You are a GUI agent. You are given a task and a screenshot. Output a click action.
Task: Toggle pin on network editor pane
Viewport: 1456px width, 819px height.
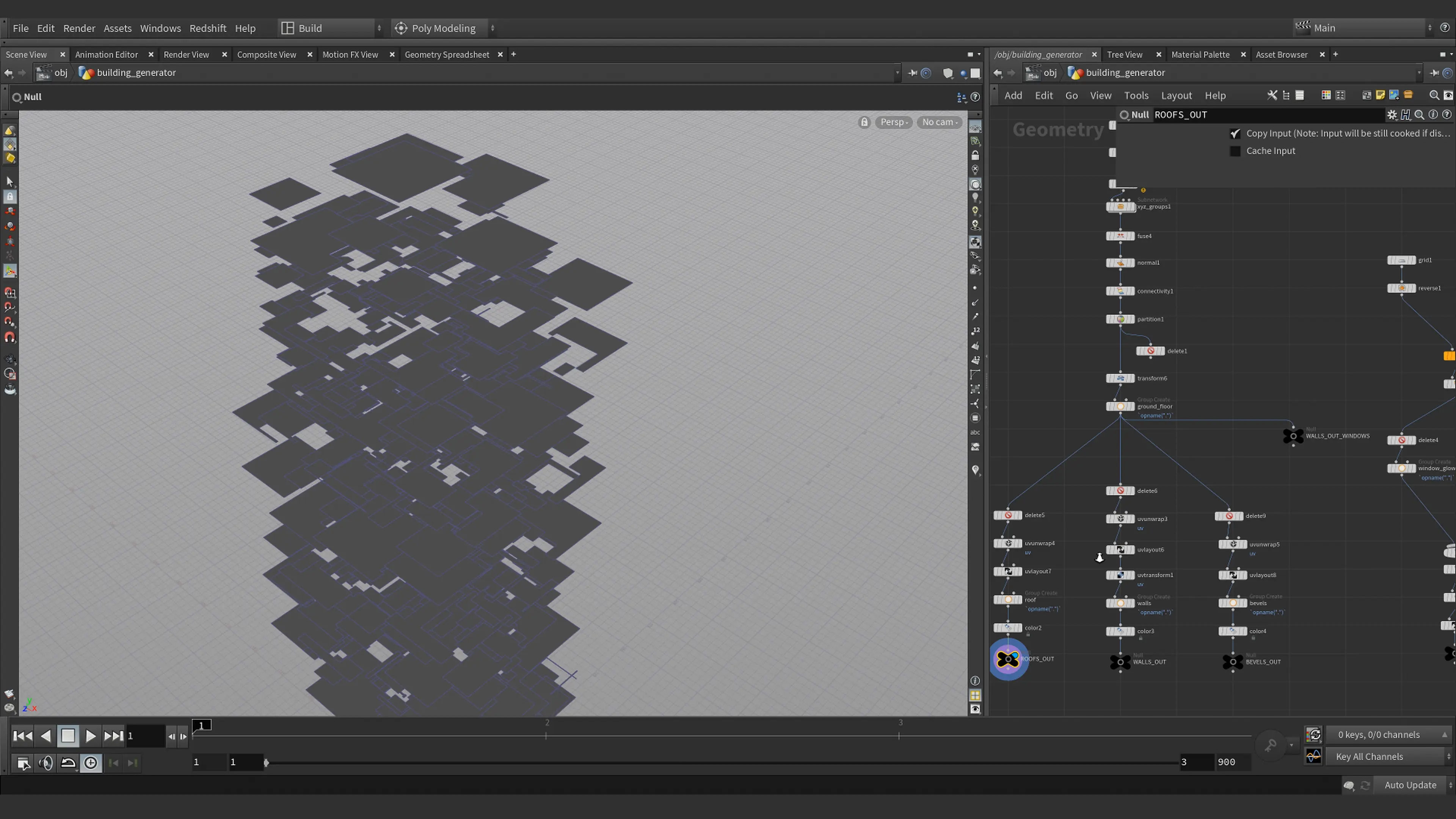[x=1434, y=73]
